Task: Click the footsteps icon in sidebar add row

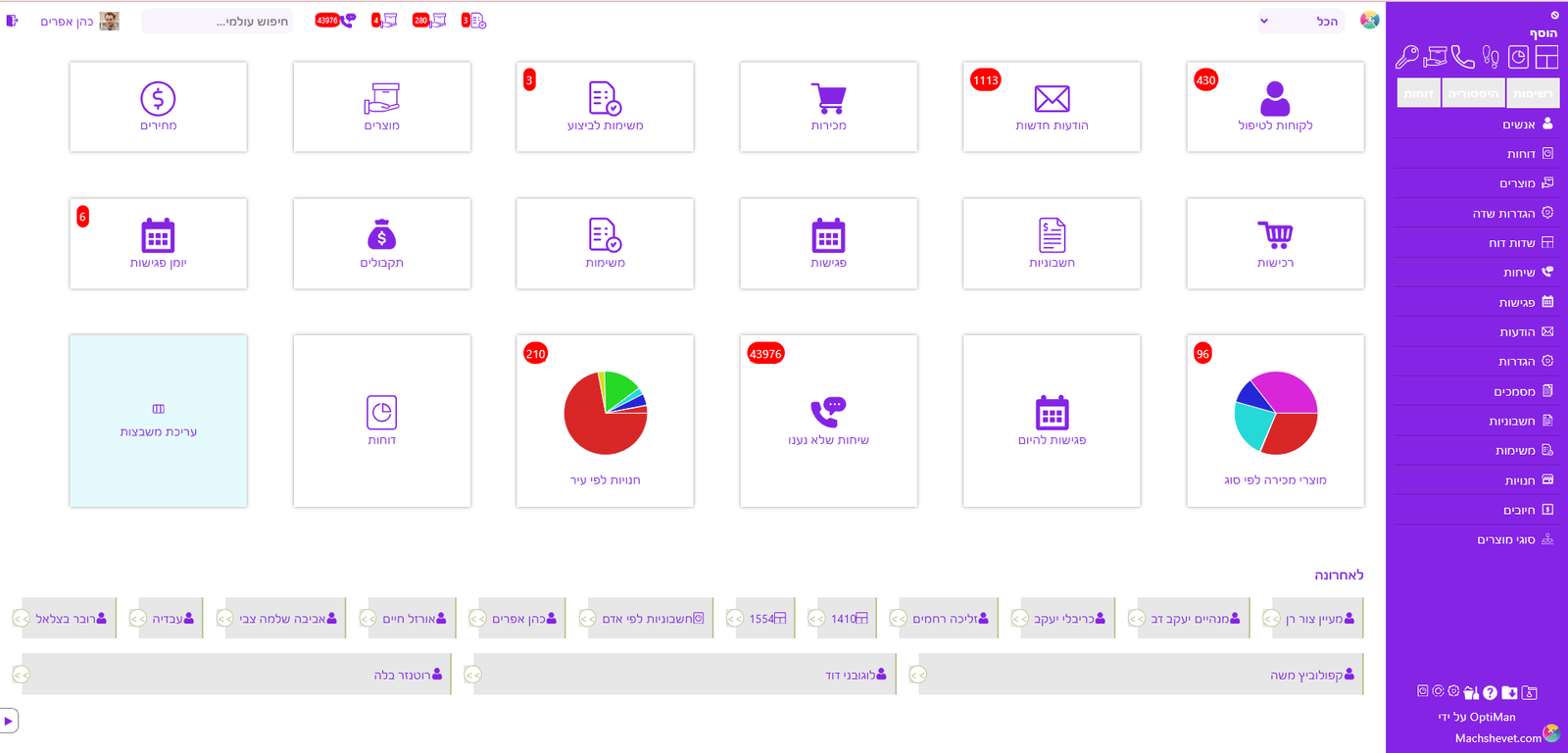Action: [1491, 58]
